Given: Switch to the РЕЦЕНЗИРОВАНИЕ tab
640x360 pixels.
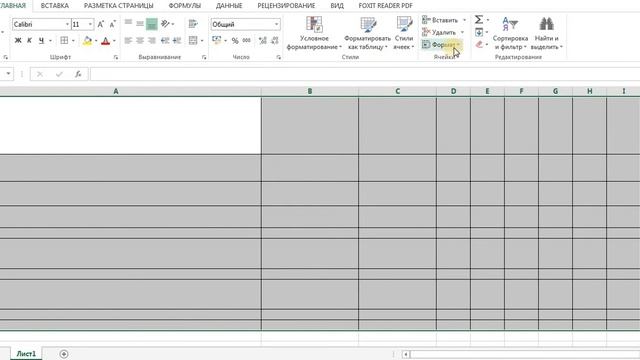Looking at the screenshot, I should [x=286, y=6].
